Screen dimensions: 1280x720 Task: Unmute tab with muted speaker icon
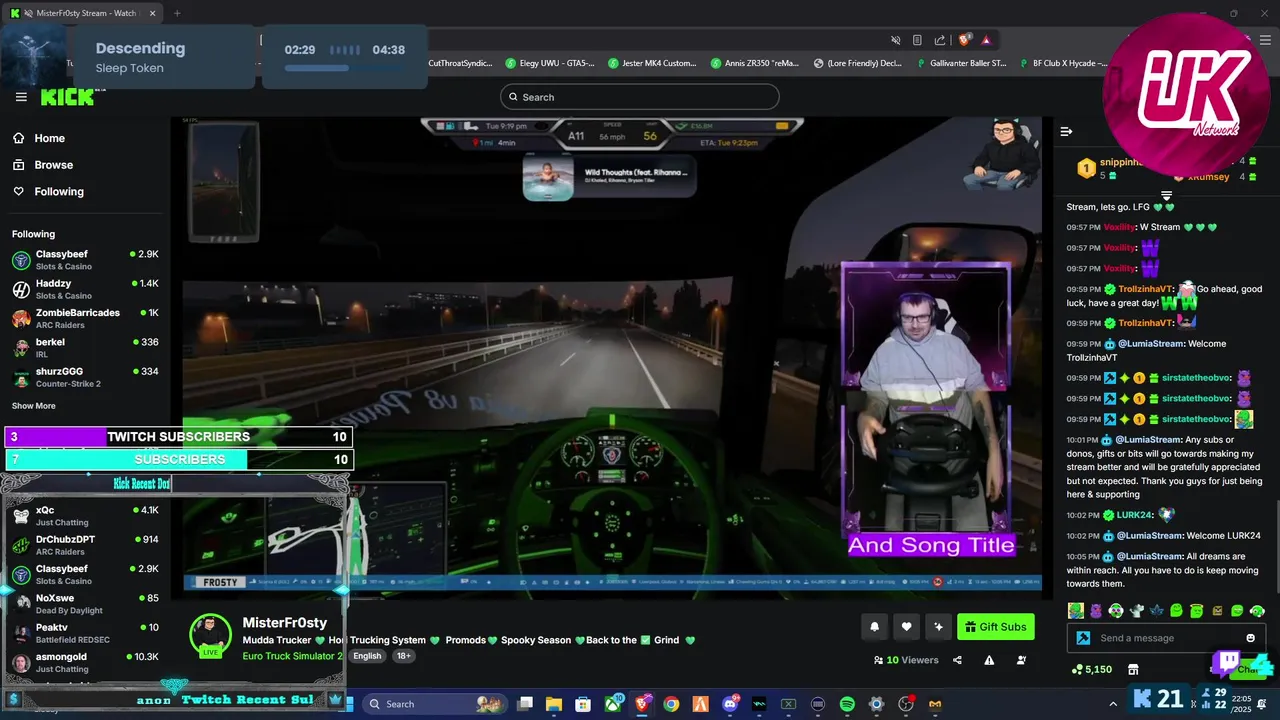click(x=896, y=40)
